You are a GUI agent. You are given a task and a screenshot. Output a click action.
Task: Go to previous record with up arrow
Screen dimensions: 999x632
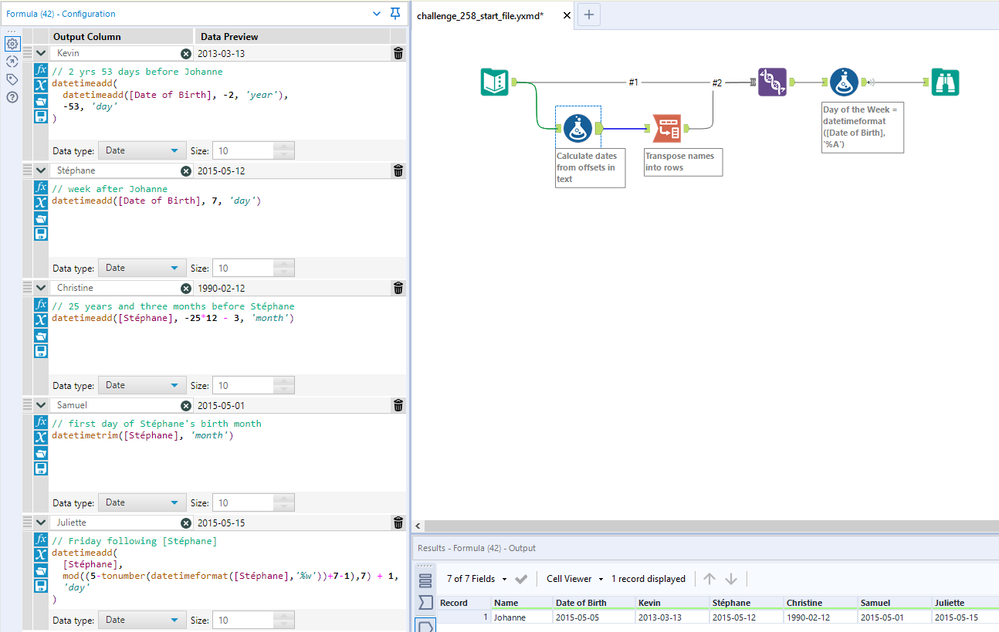[709, 578]
